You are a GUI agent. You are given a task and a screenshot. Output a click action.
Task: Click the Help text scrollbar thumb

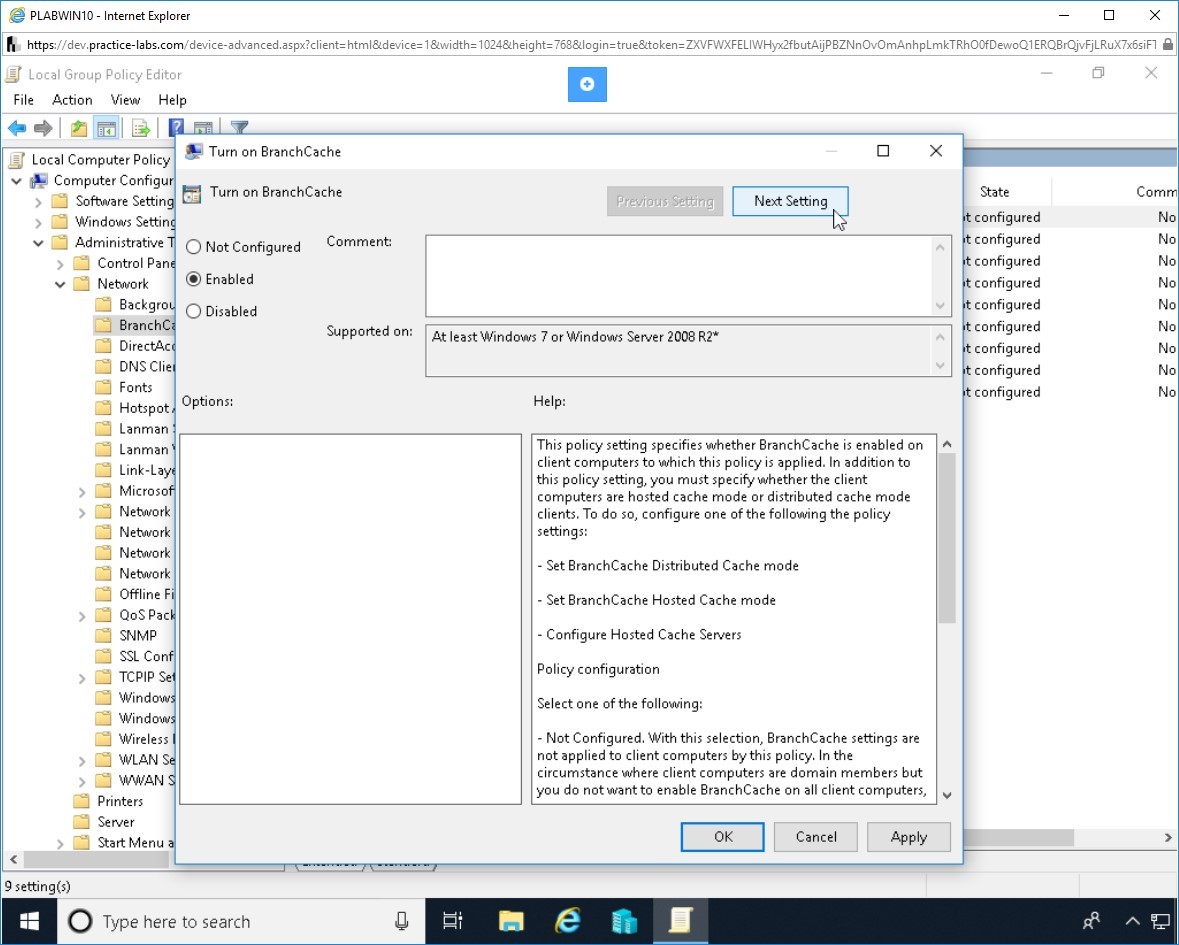tap(947, 538)
